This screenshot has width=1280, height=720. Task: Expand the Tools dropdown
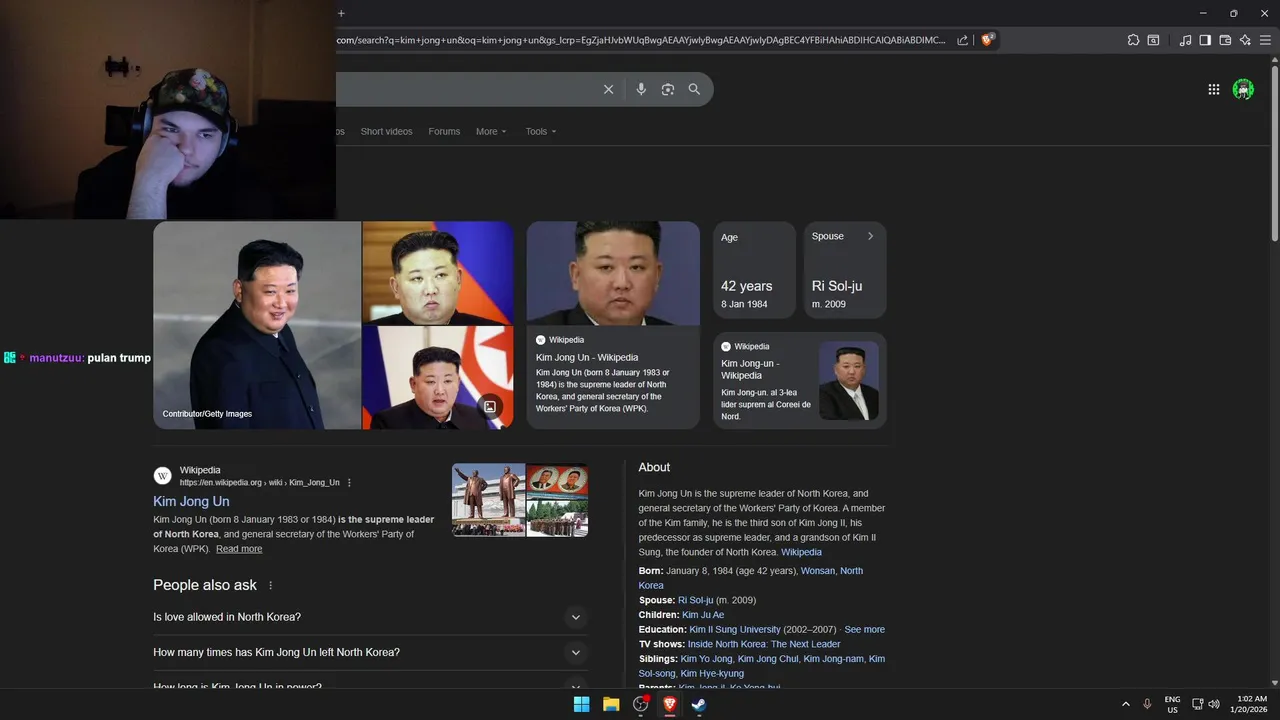541,132
